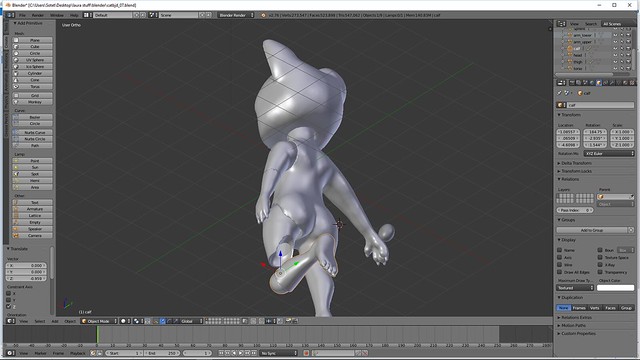The width and height of the screenshot is (640, 360).
Task: Enable the Axis display checkbox
Action: point(560,257)
